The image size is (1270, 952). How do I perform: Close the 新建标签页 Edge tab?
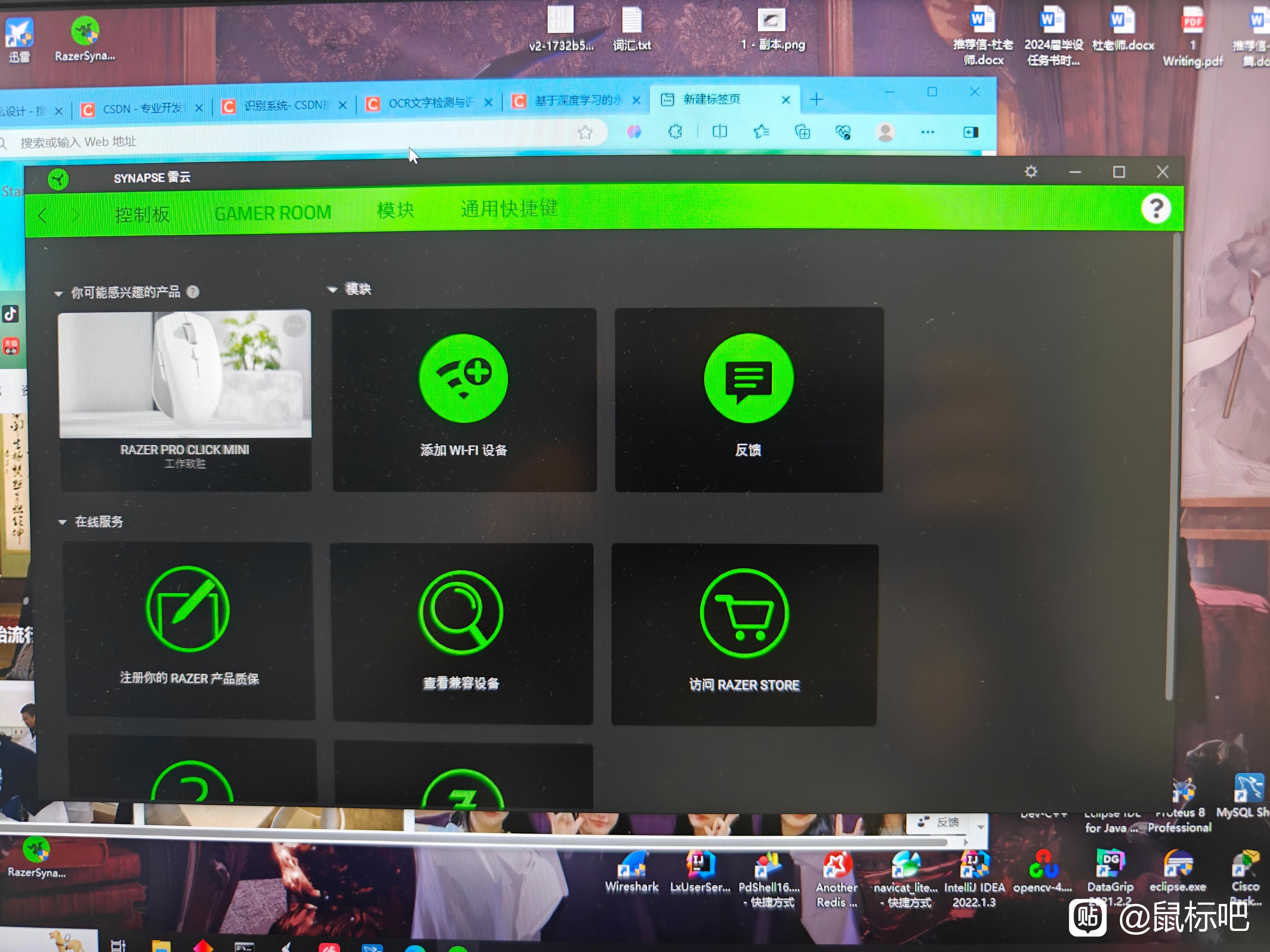(786, 100)
